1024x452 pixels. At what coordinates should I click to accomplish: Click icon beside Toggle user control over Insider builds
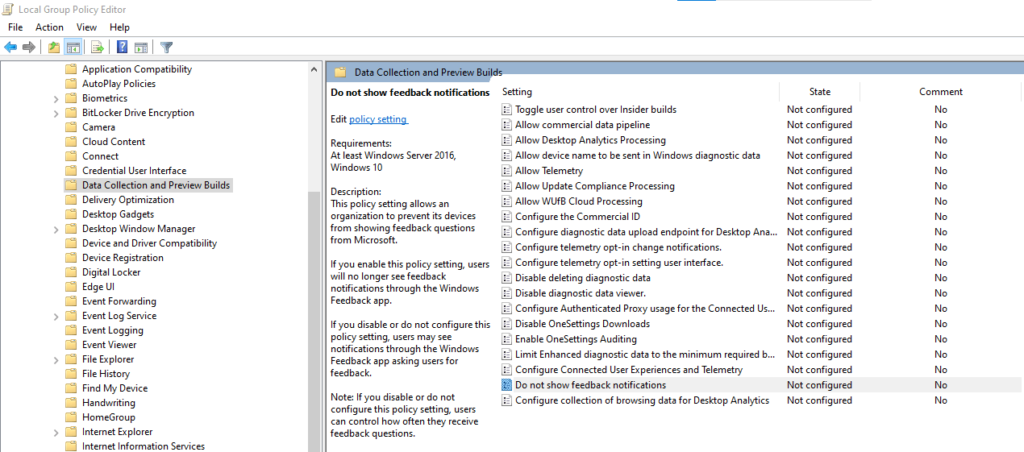point(506,110)
